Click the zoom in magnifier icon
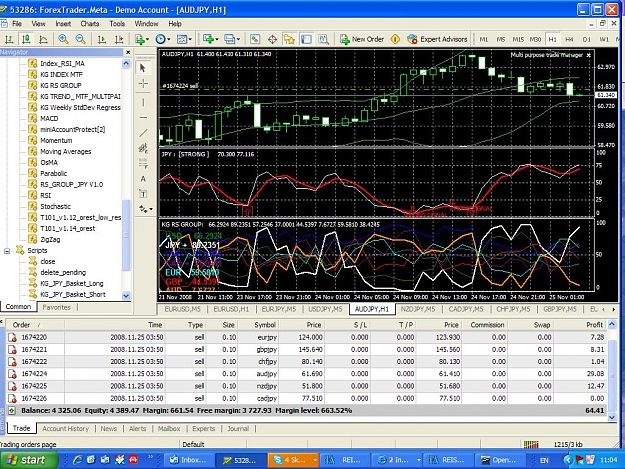Image resolution: width=625 pixels, height=469 pixels. point(63,39)
